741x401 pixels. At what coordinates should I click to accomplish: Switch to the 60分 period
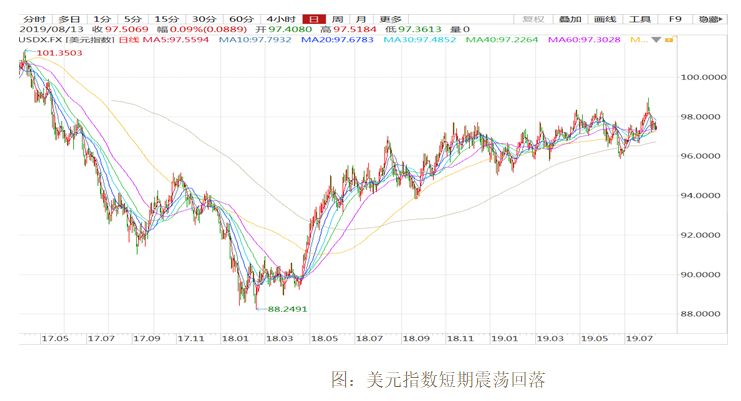(241, 19)
